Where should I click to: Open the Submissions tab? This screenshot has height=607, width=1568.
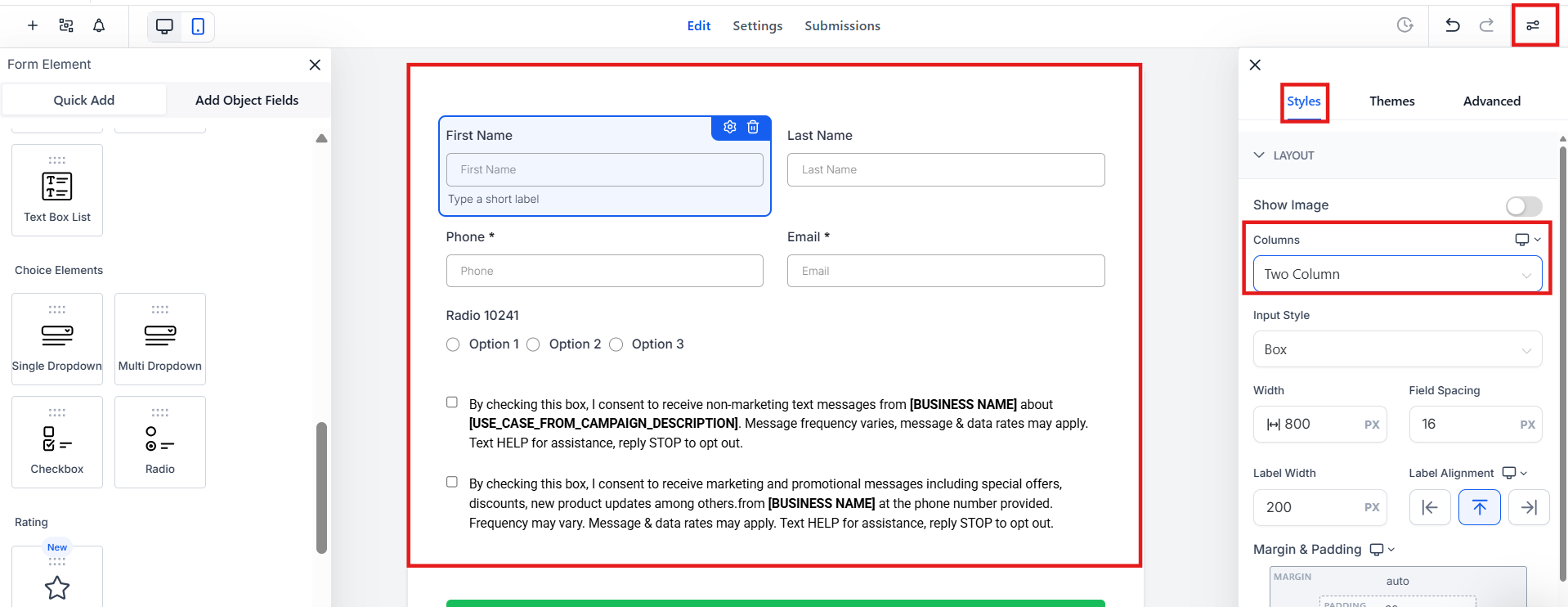pyautogui.click(x=842, y=26)
